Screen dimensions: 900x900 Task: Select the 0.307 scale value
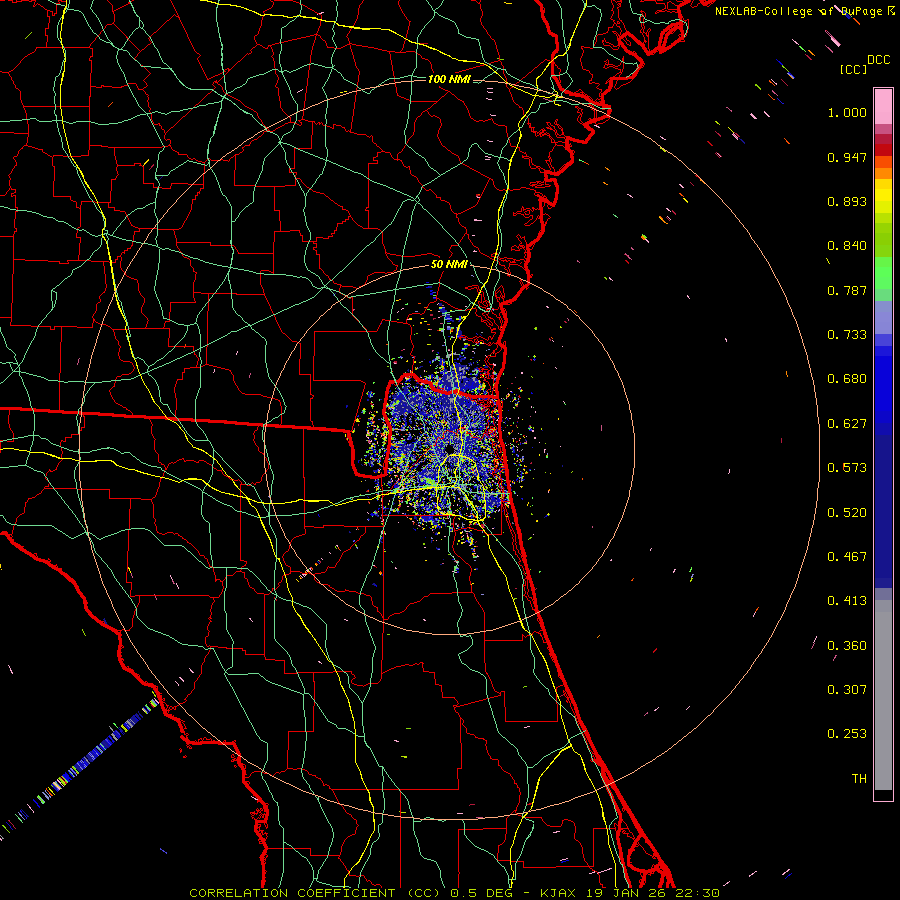coord(847,690)
